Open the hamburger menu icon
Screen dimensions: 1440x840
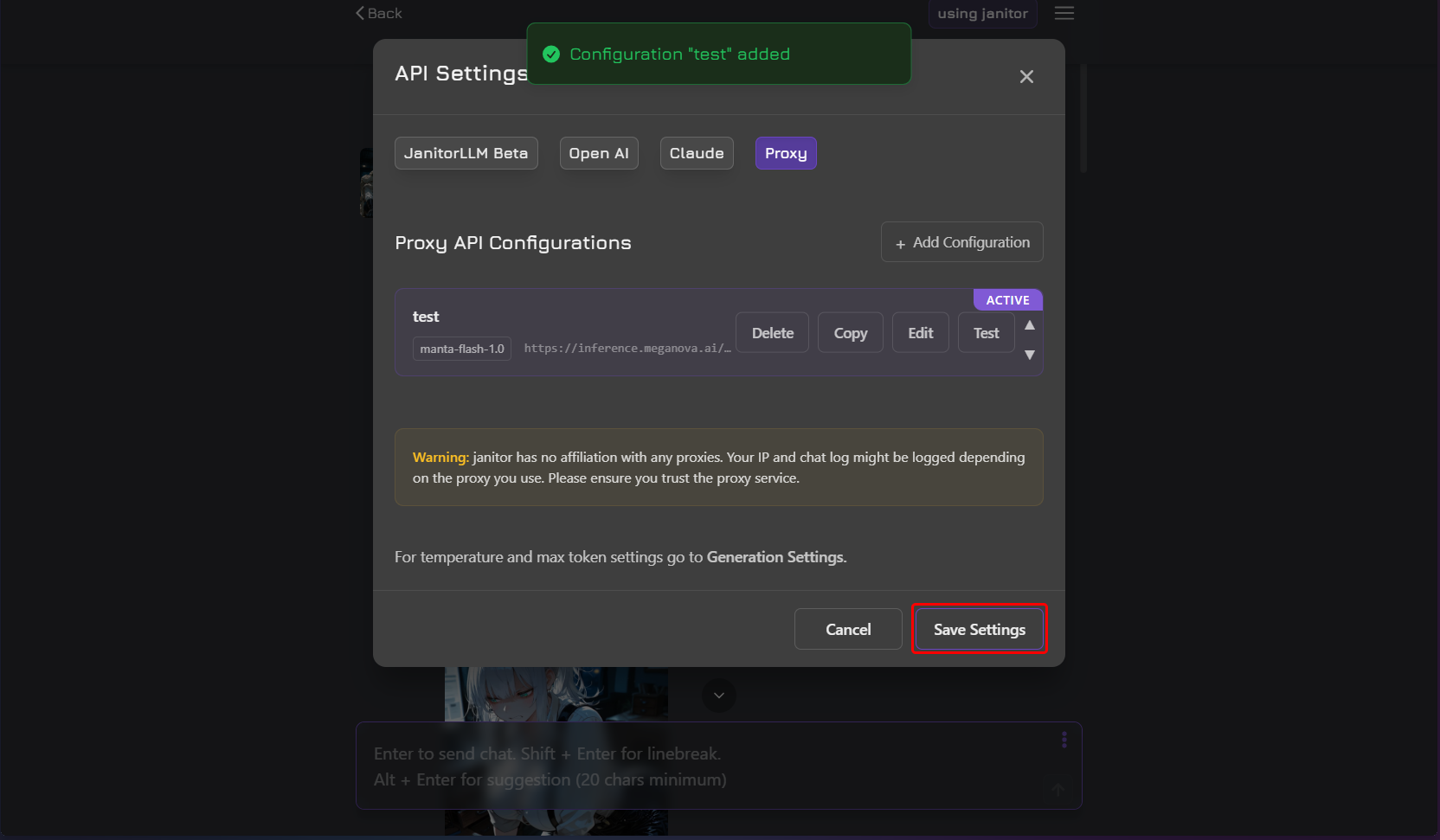pos(1064,13)
